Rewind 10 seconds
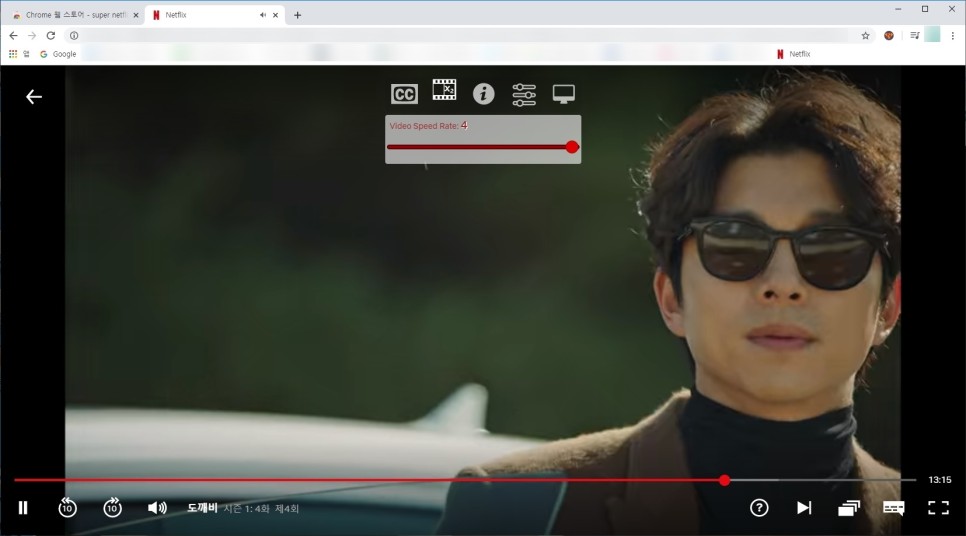 [67, 508]
